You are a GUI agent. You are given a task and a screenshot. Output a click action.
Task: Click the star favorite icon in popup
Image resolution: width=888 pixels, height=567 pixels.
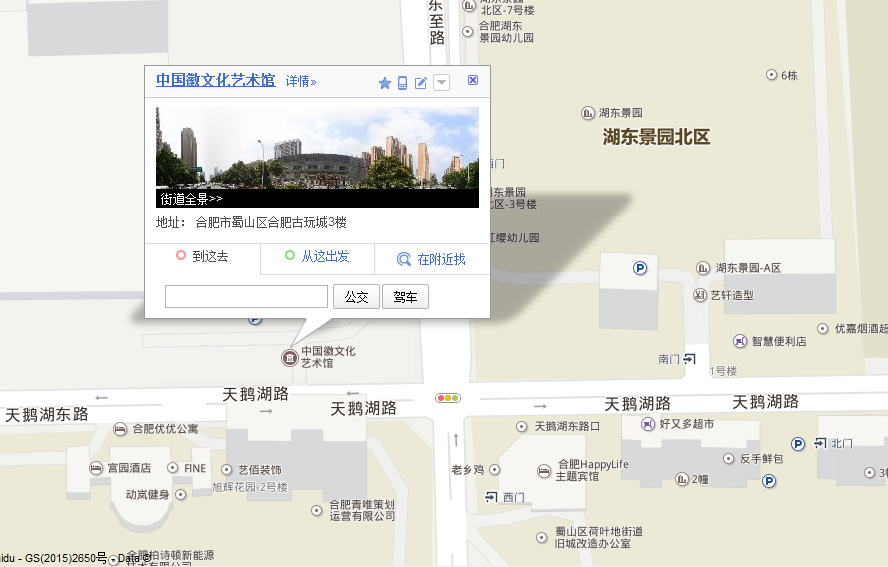[x=385, y=83]
